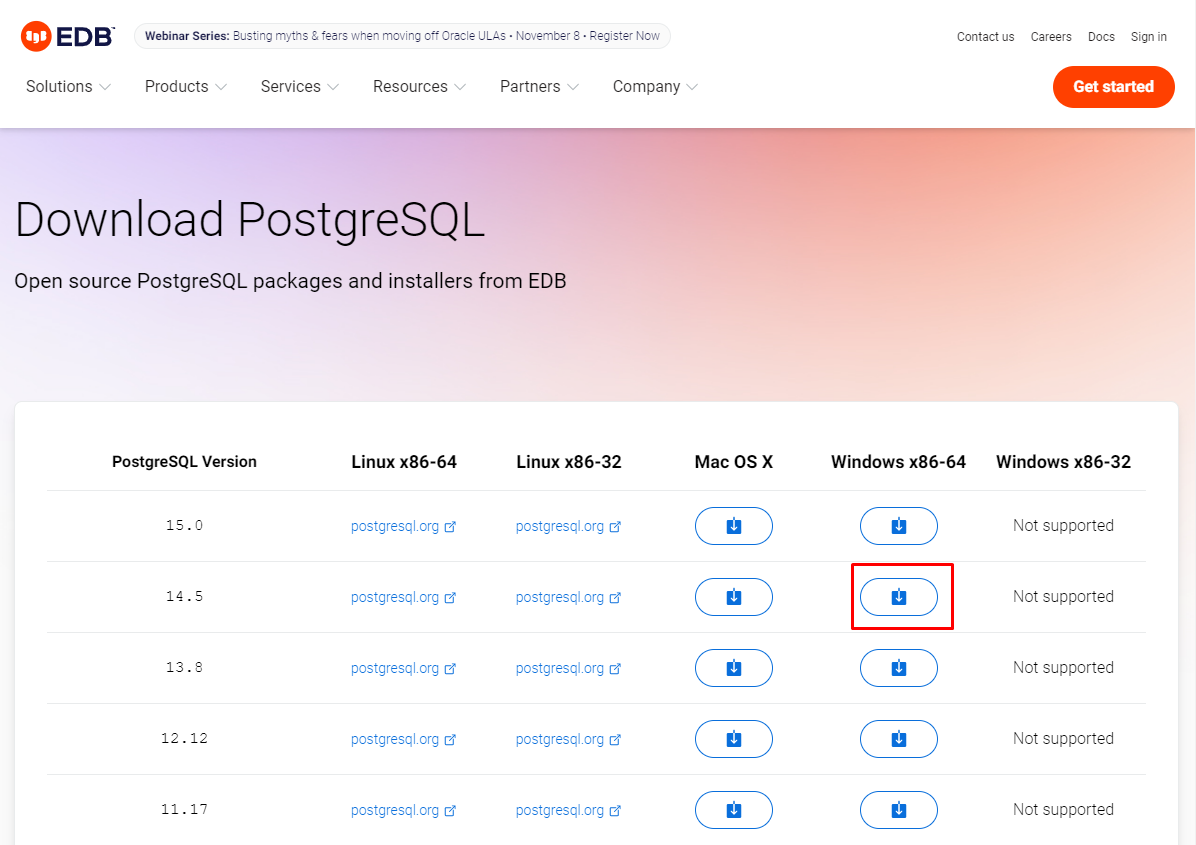Download PostgreSQL 13.8 for Windows x86-64

[899, 667]
